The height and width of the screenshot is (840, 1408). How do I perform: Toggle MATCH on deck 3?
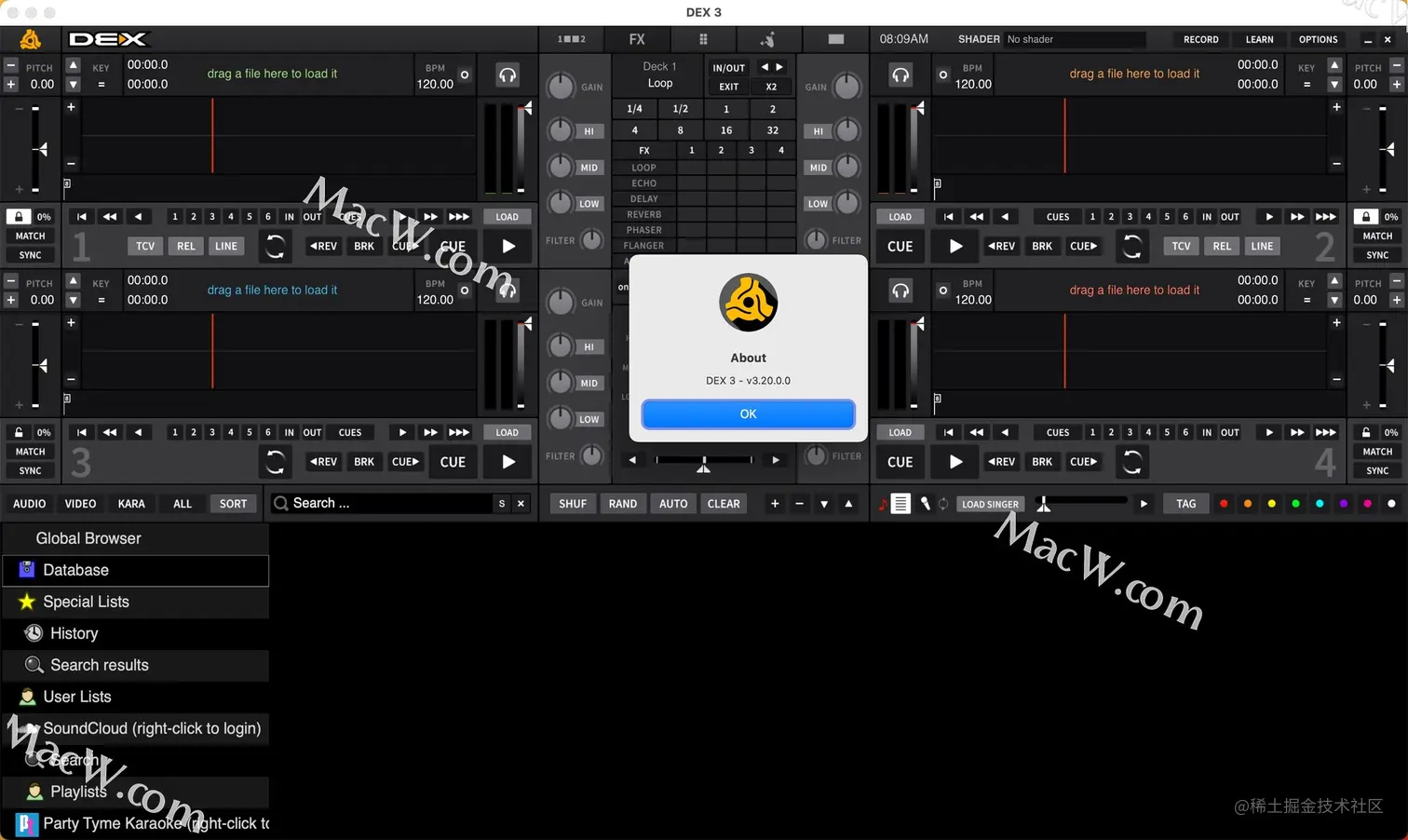coord(30,452)
